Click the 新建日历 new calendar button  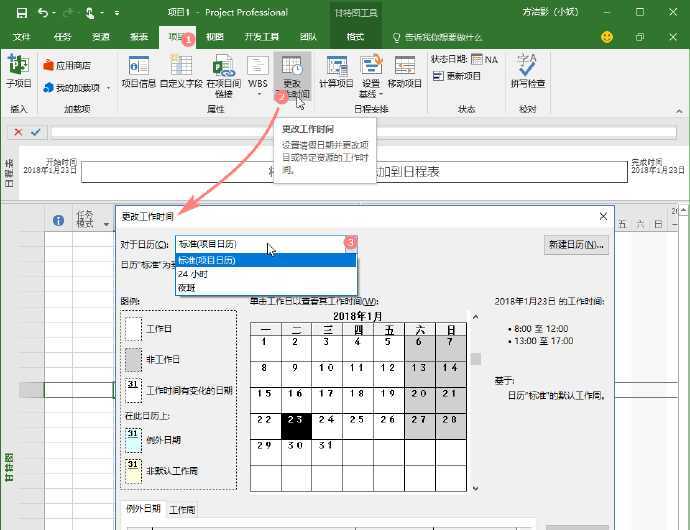coord(576,245)
